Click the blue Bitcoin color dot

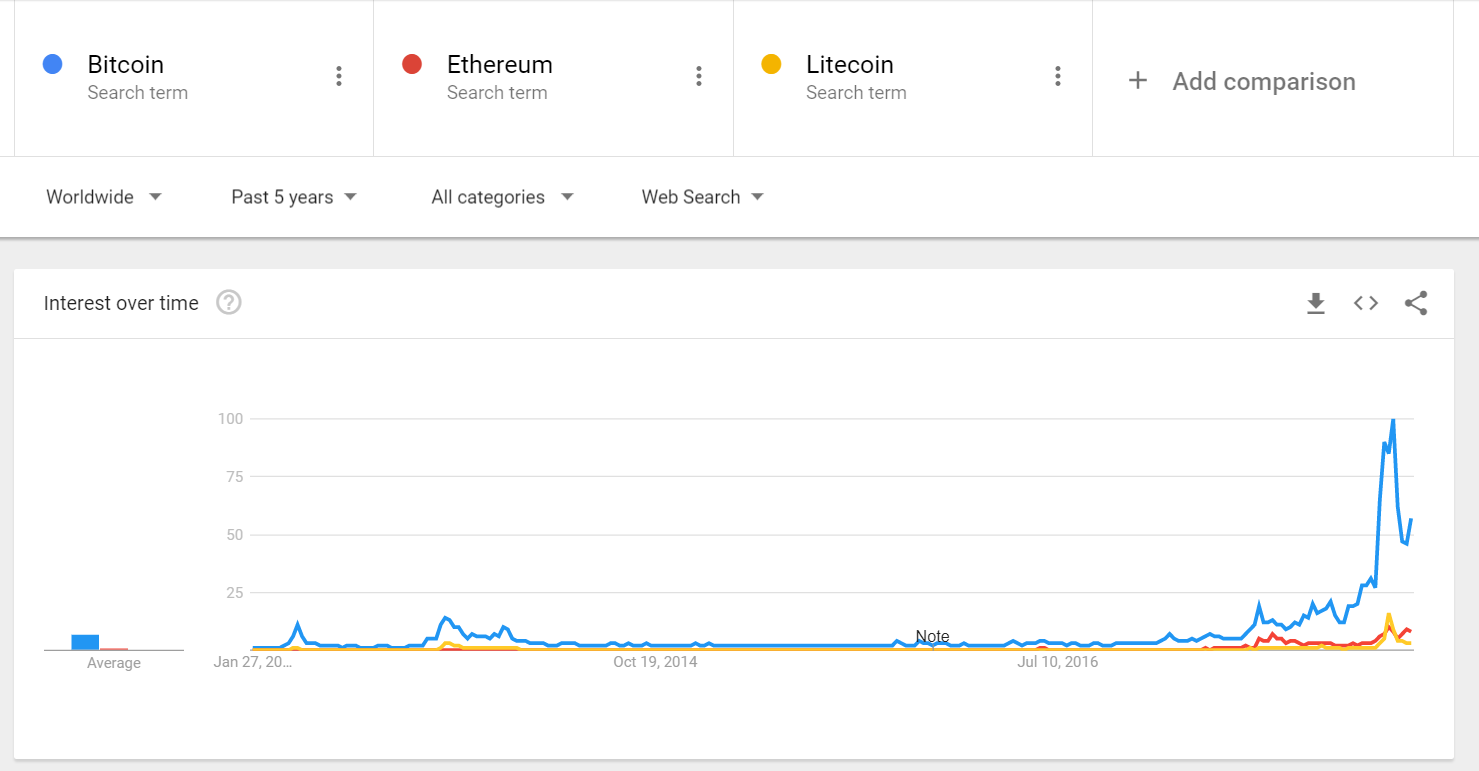coord(53,65)
